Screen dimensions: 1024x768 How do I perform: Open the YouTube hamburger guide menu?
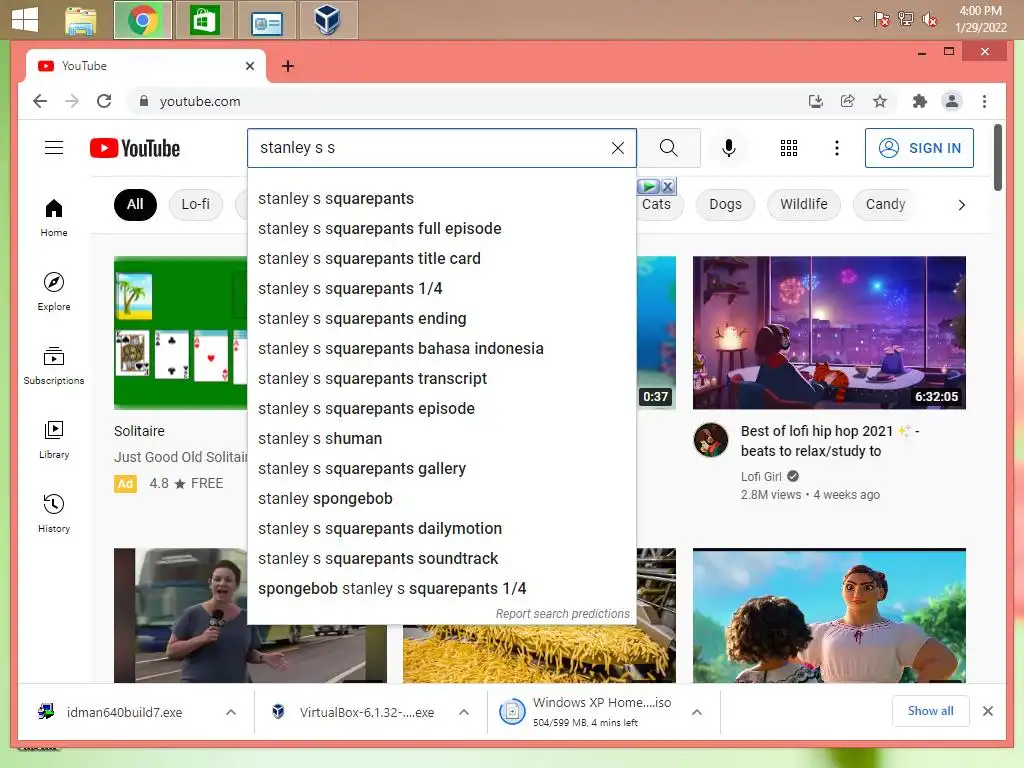[x=54, y=148]
